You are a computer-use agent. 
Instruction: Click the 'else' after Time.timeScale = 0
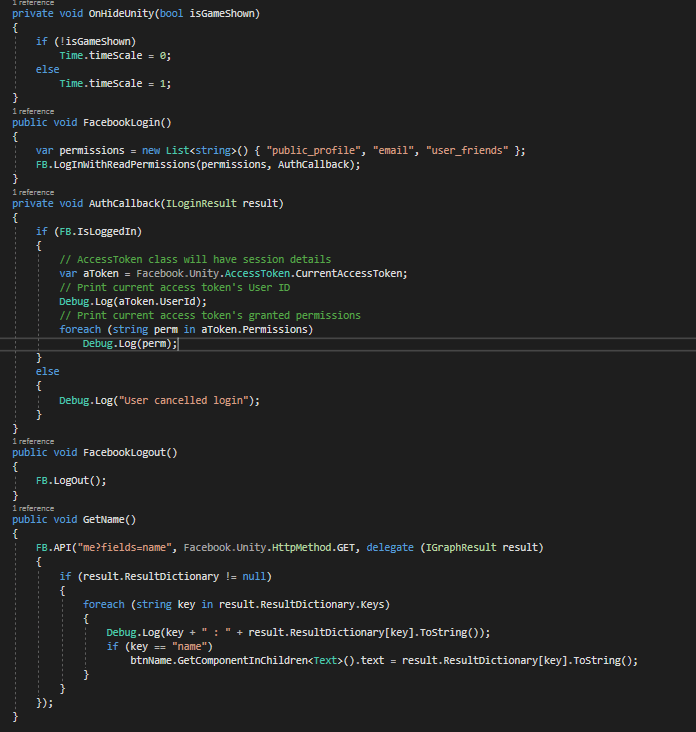point(48,70)
